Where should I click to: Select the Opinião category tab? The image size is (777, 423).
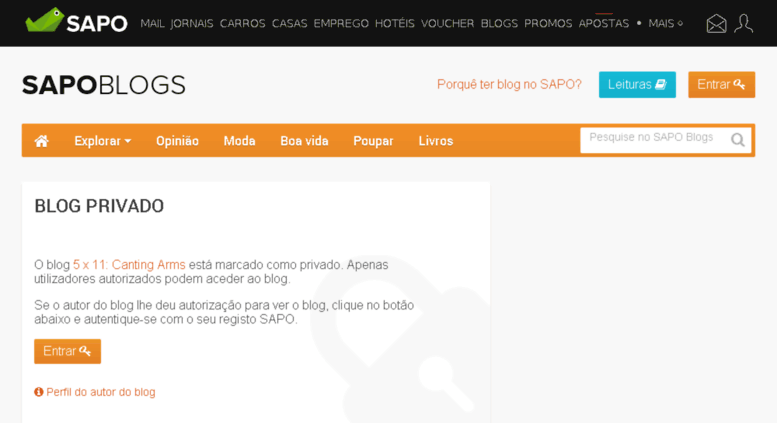(x=177, y=141)
